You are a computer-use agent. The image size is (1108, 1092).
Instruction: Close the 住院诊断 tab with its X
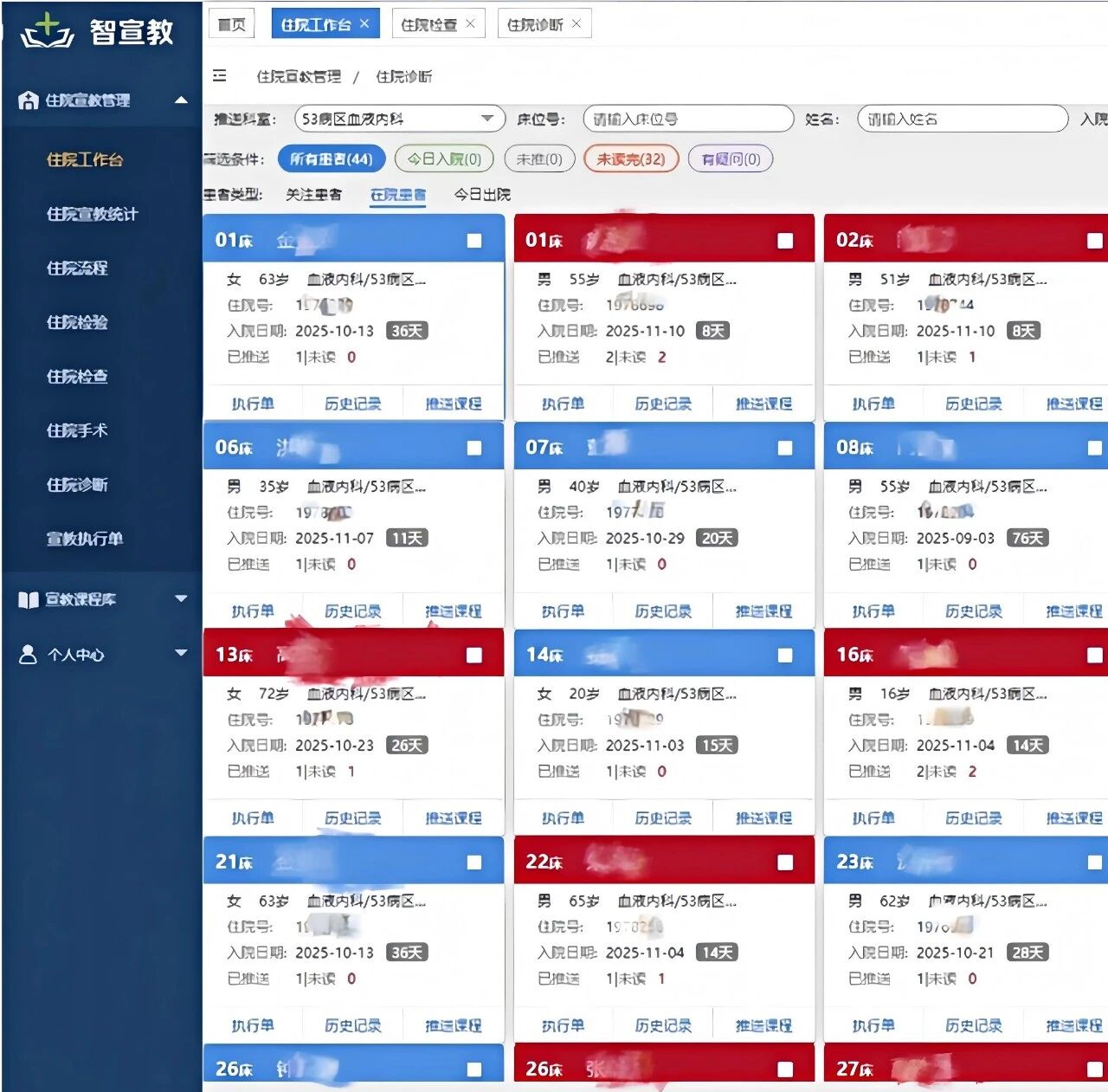[577, 23]
